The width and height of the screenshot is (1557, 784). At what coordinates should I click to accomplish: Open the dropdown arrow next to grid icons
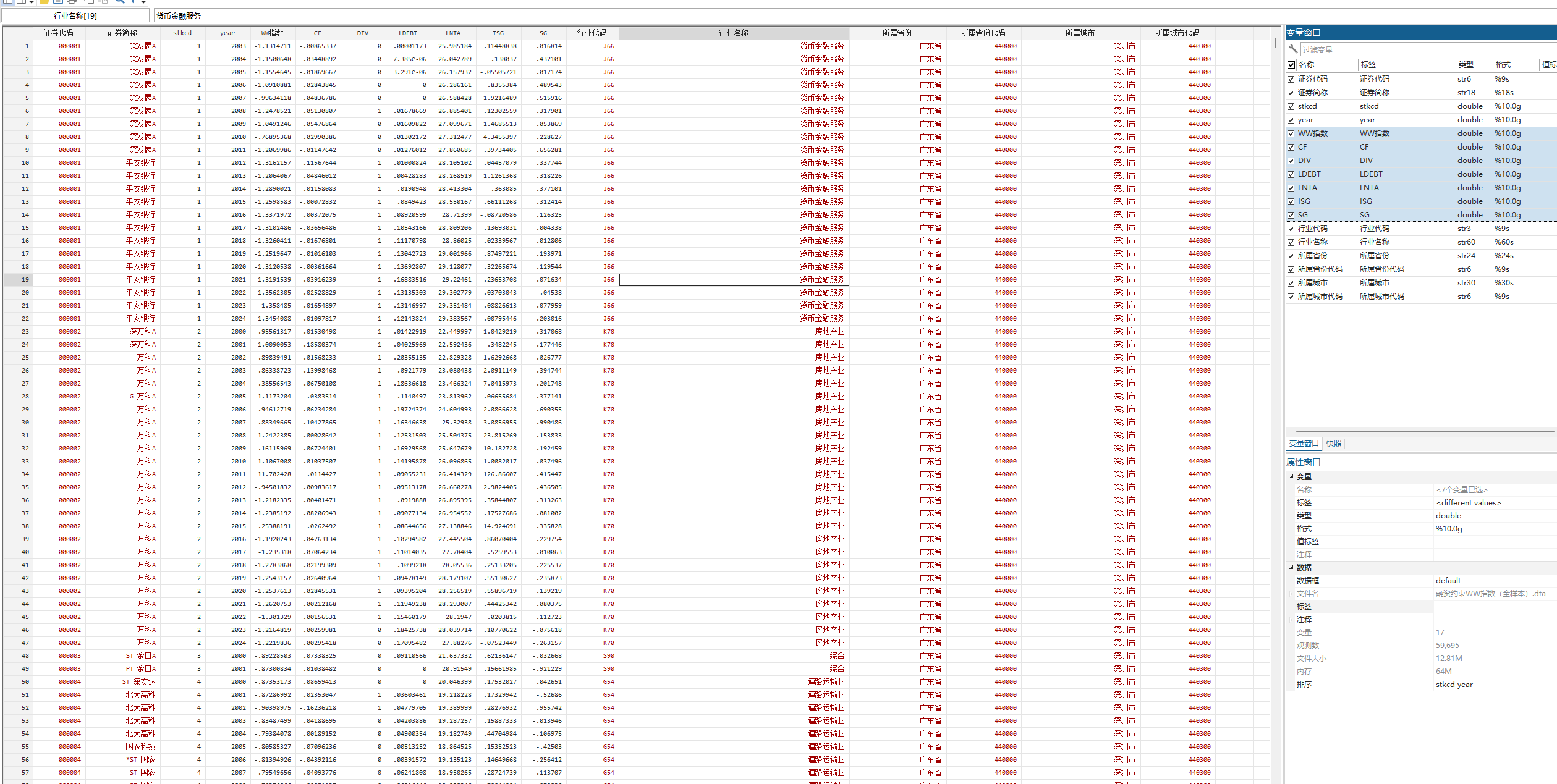32,2
